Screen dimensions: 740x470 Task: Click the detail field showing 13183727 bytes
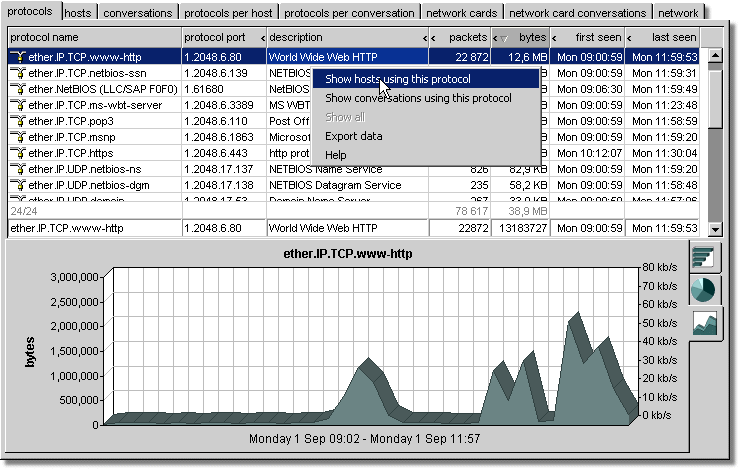(521, 228)
